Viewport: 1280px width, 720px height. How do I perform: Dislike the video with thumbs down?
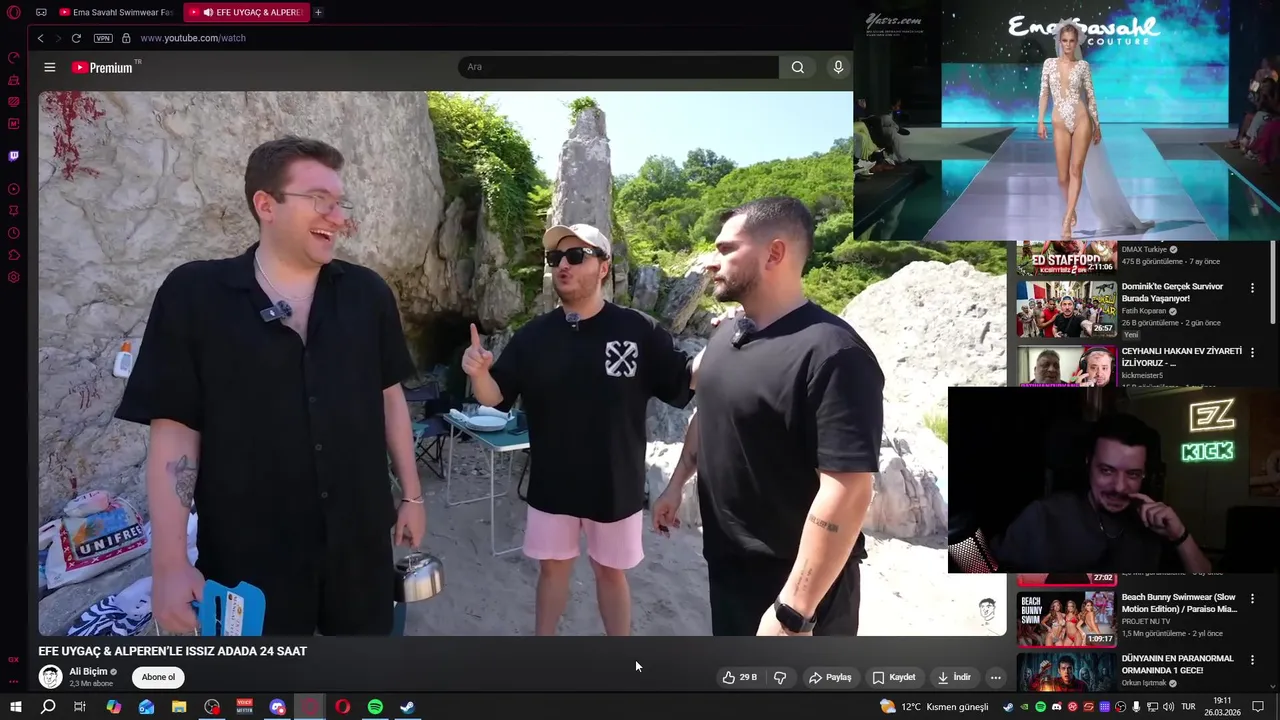(780, 677)
